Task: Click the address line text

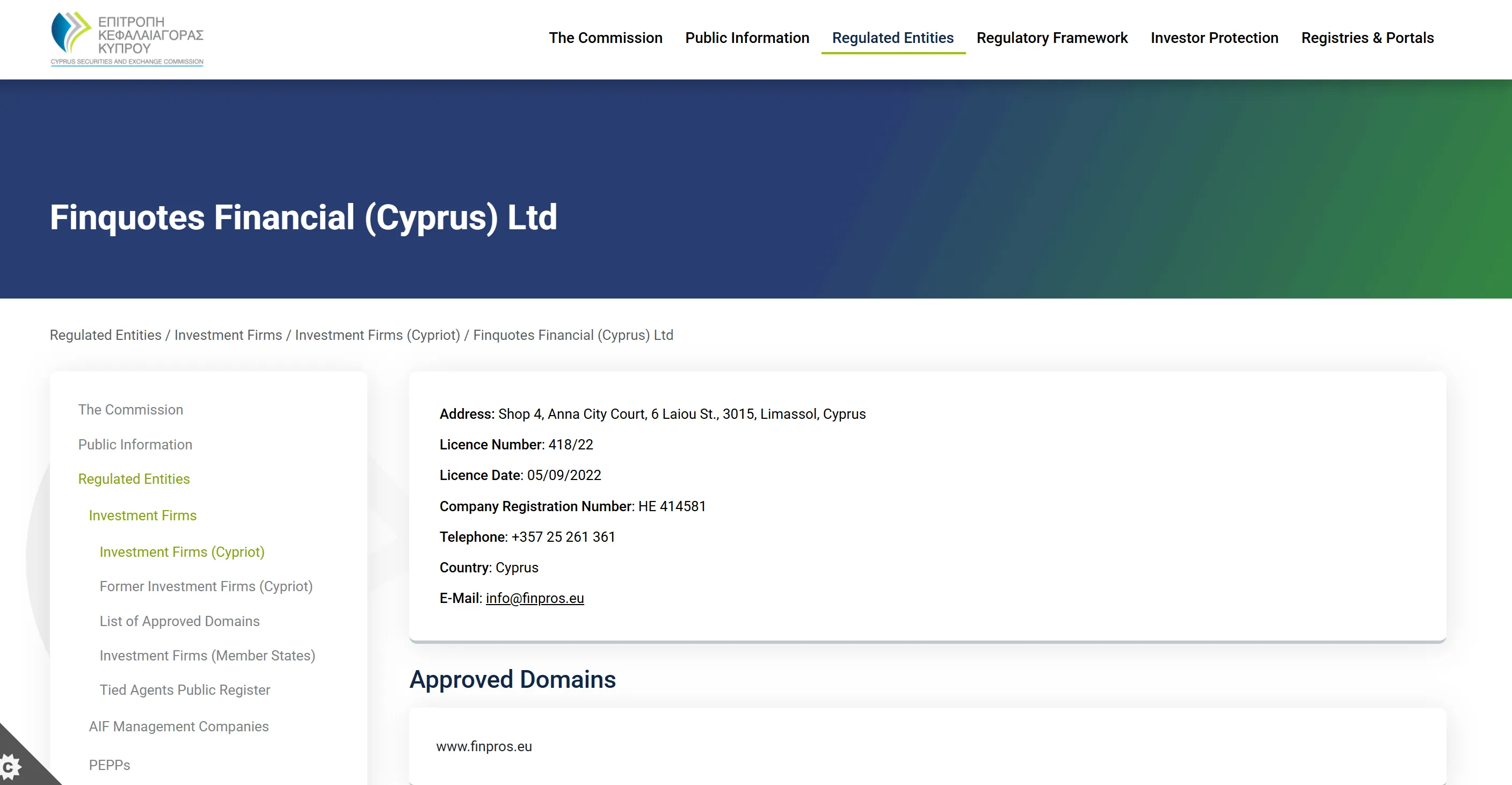Action: [653, 414]
